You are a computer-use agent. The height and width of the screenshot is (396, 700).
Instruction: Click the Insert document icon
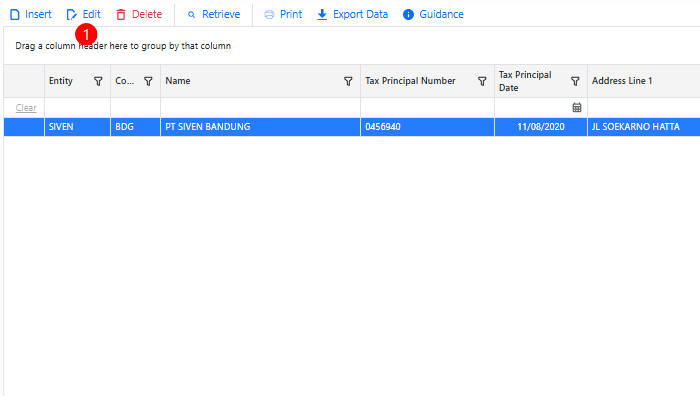(x=15, y=15)
